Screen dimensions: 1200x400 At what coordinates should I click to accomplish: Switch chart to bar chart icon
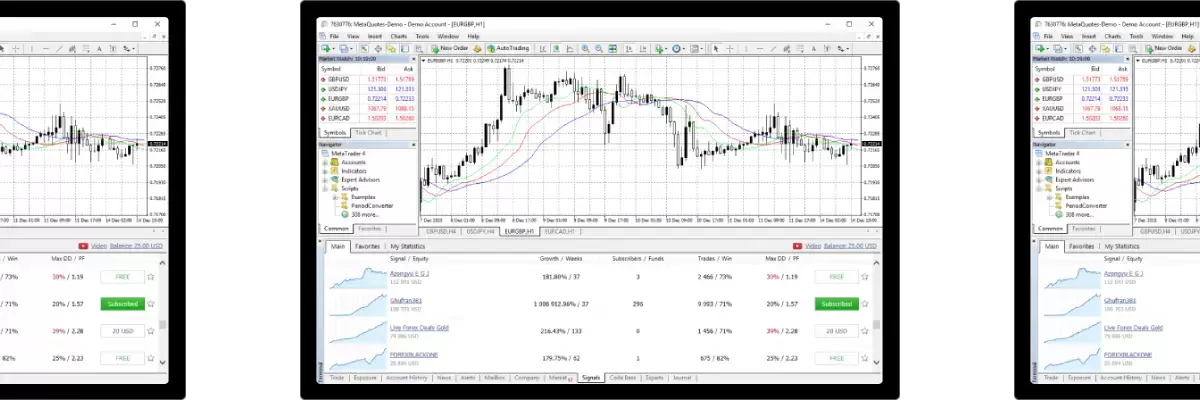pos(543,48)
